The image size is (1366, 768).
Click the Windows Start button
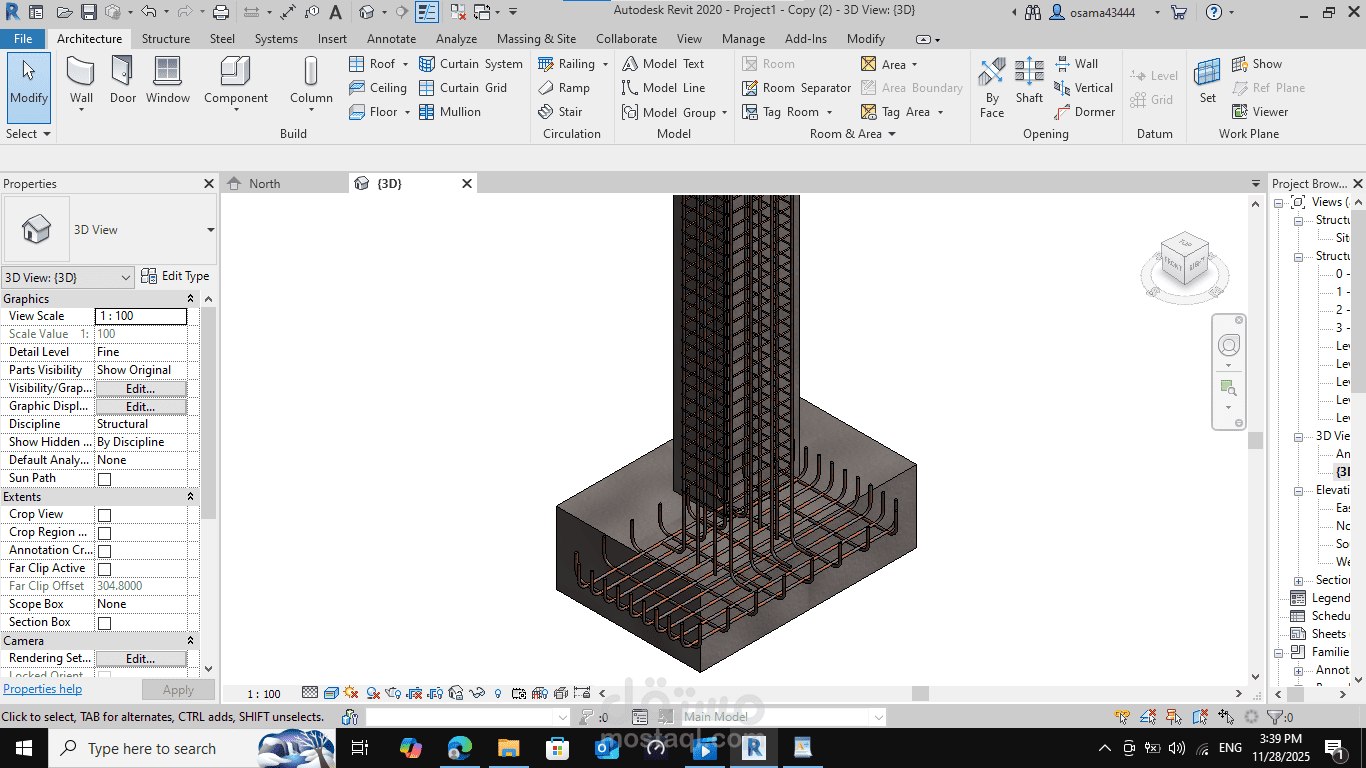point(23,747)
